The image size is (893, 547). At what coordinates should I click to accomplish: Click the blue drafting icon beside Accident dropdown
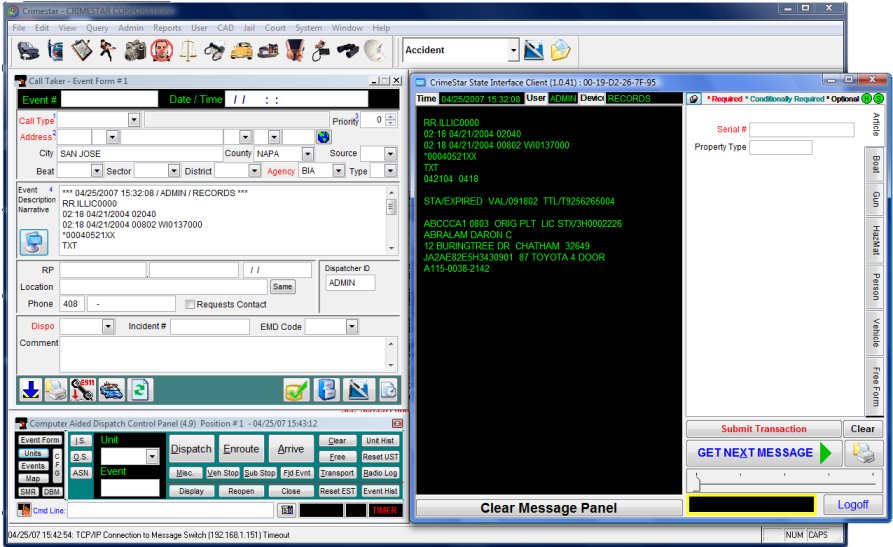click(534, 50)
